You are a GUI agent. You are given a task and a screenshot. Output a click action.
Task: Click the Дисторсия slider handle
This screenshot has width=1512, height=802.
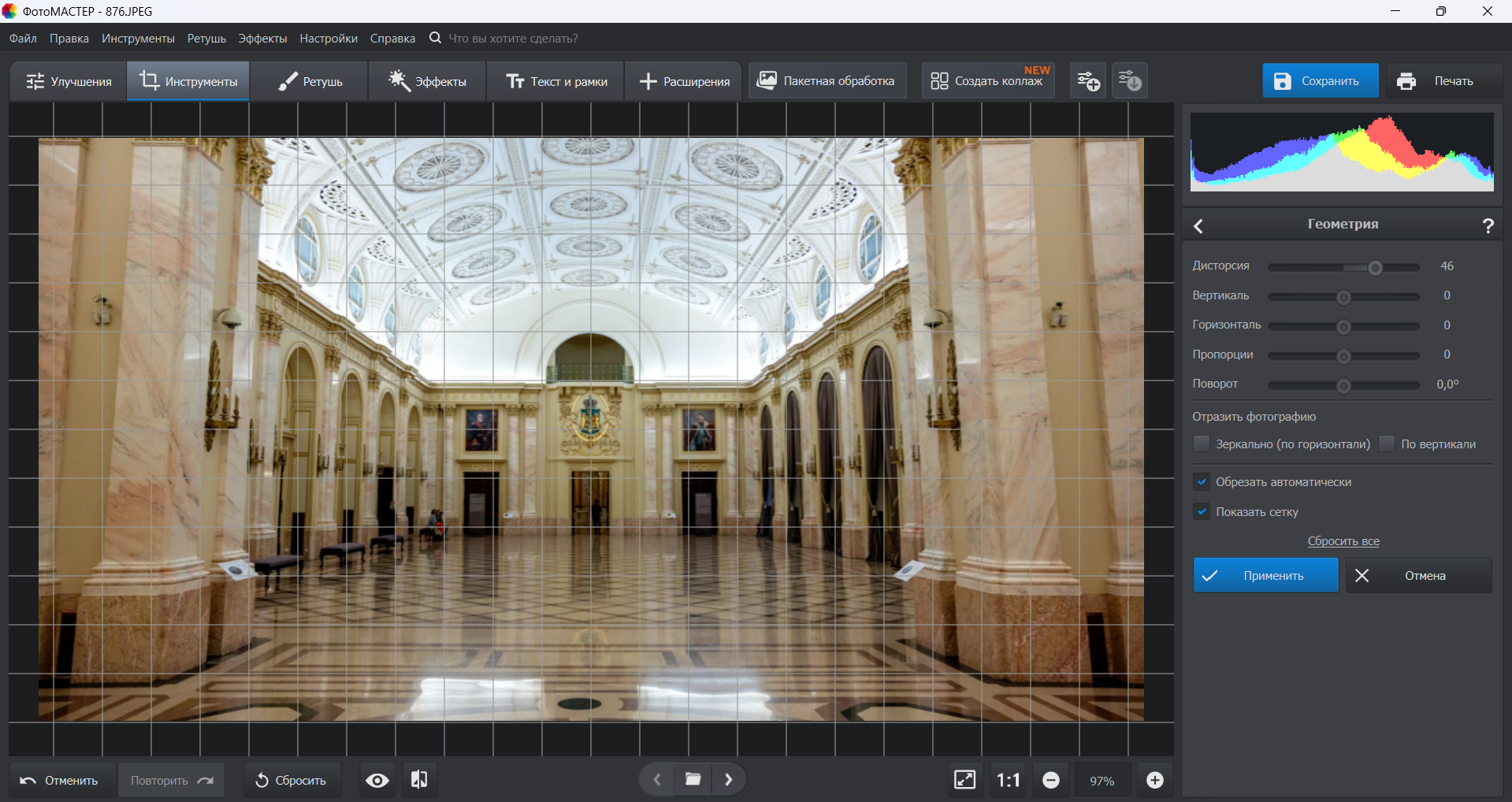click(x=1375, y=268)
